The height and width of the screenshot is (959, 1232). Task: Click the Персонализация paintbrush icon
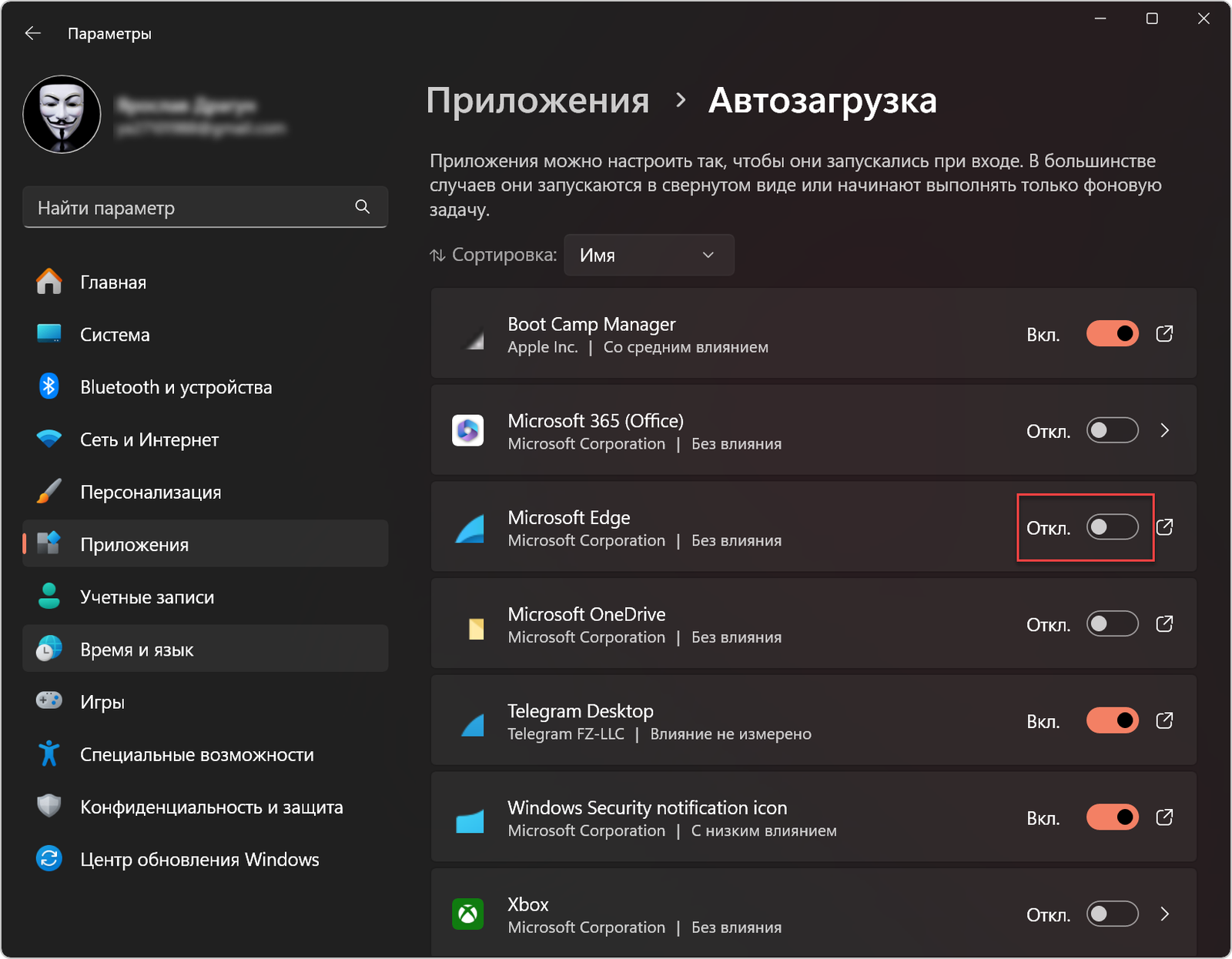click(x=49, y=492)
